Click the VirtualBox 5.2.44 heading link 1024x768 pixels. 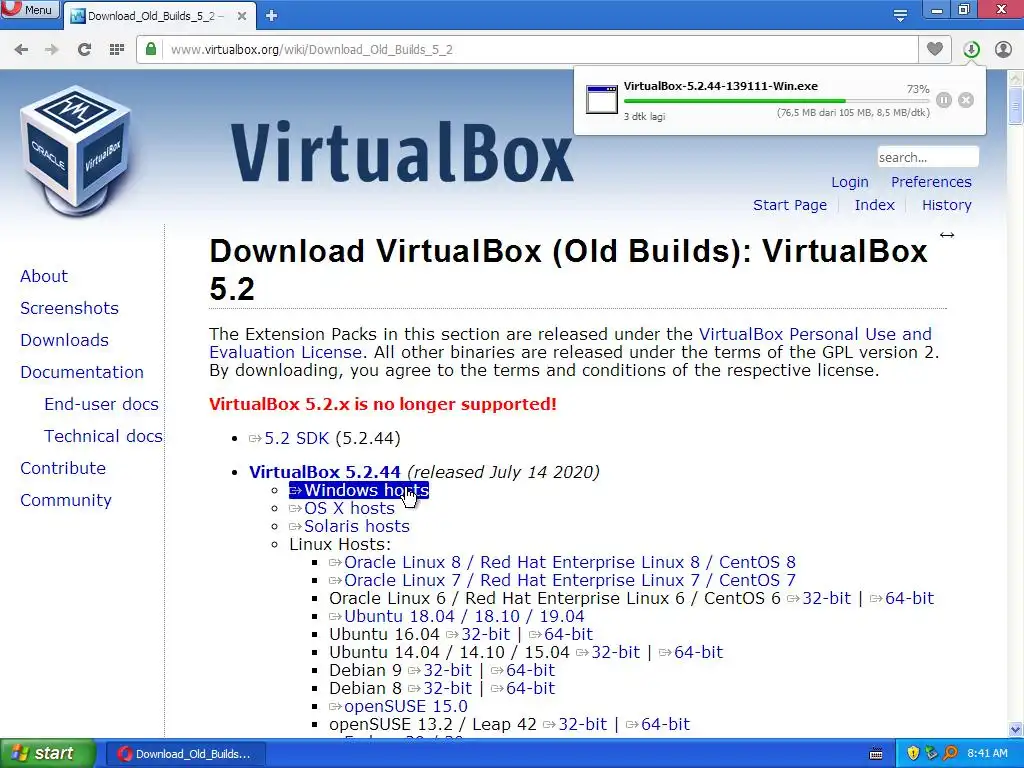(x=325, y=472)
